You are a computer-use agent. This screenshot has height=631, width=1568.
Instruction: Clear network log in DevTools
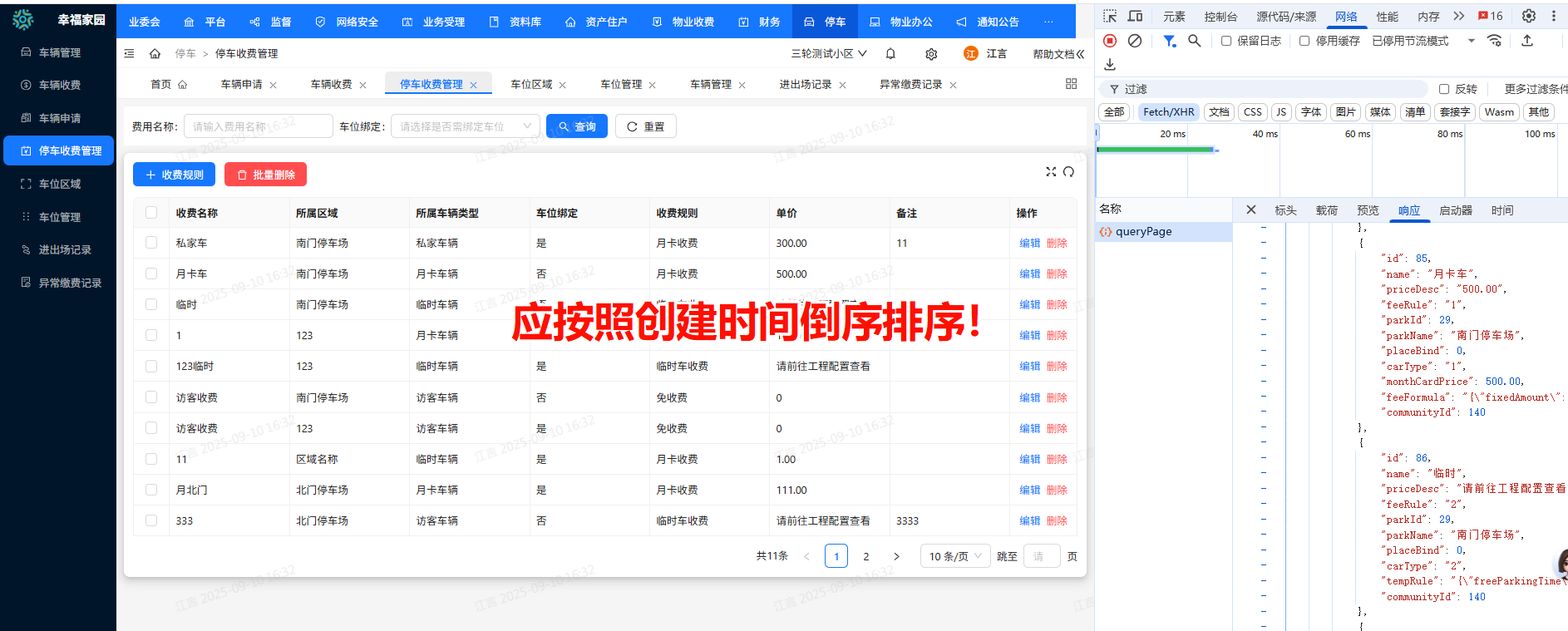tap(1135, 41)
